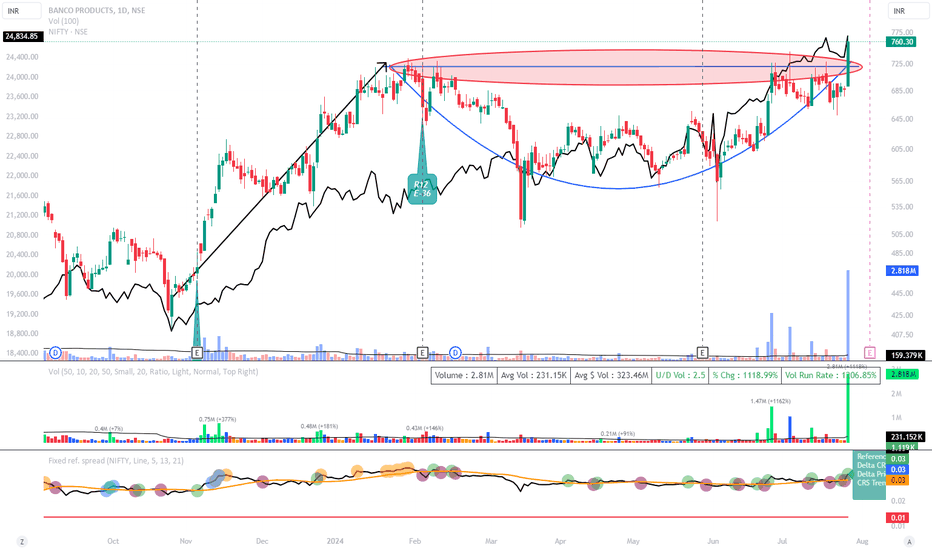Click the 'Dec' label on time axis
This screenshot has height=550, width=932.
pos(262,541)
